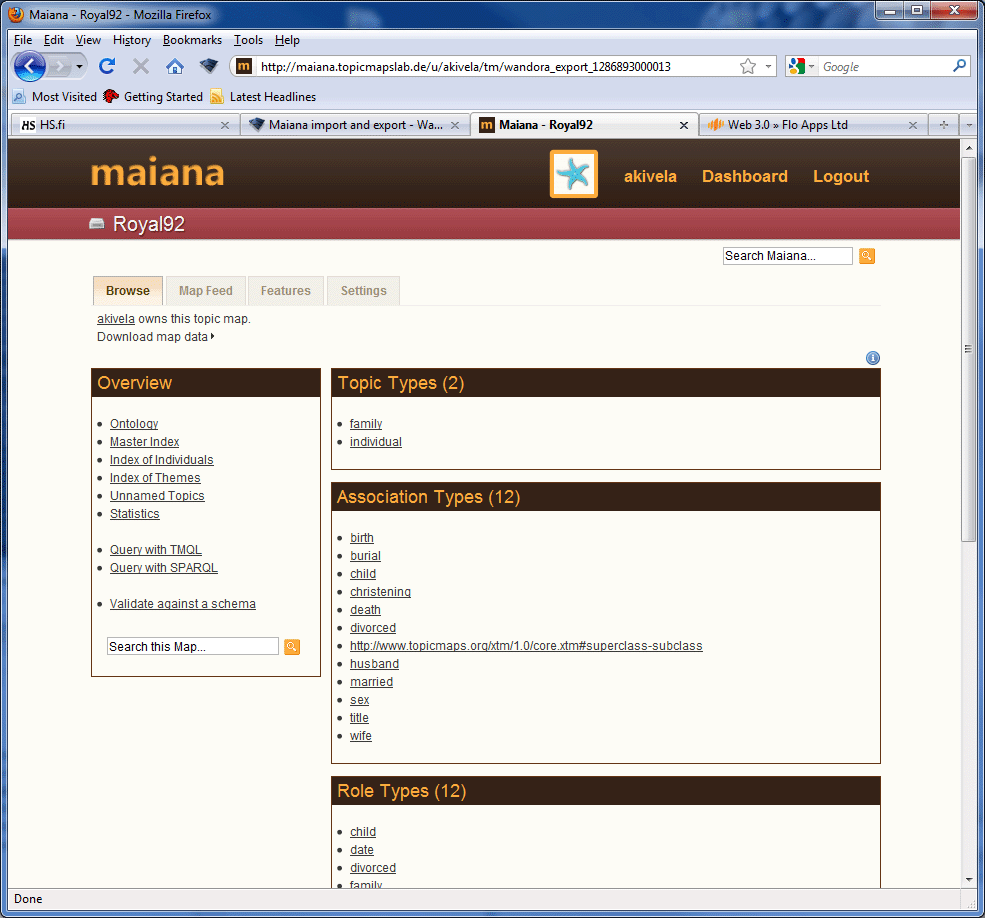Image resolution: width=985 pixels, height=918 pixels.
Task: Click the Search Maiana magnifier button
Action: tap(866, 256)
